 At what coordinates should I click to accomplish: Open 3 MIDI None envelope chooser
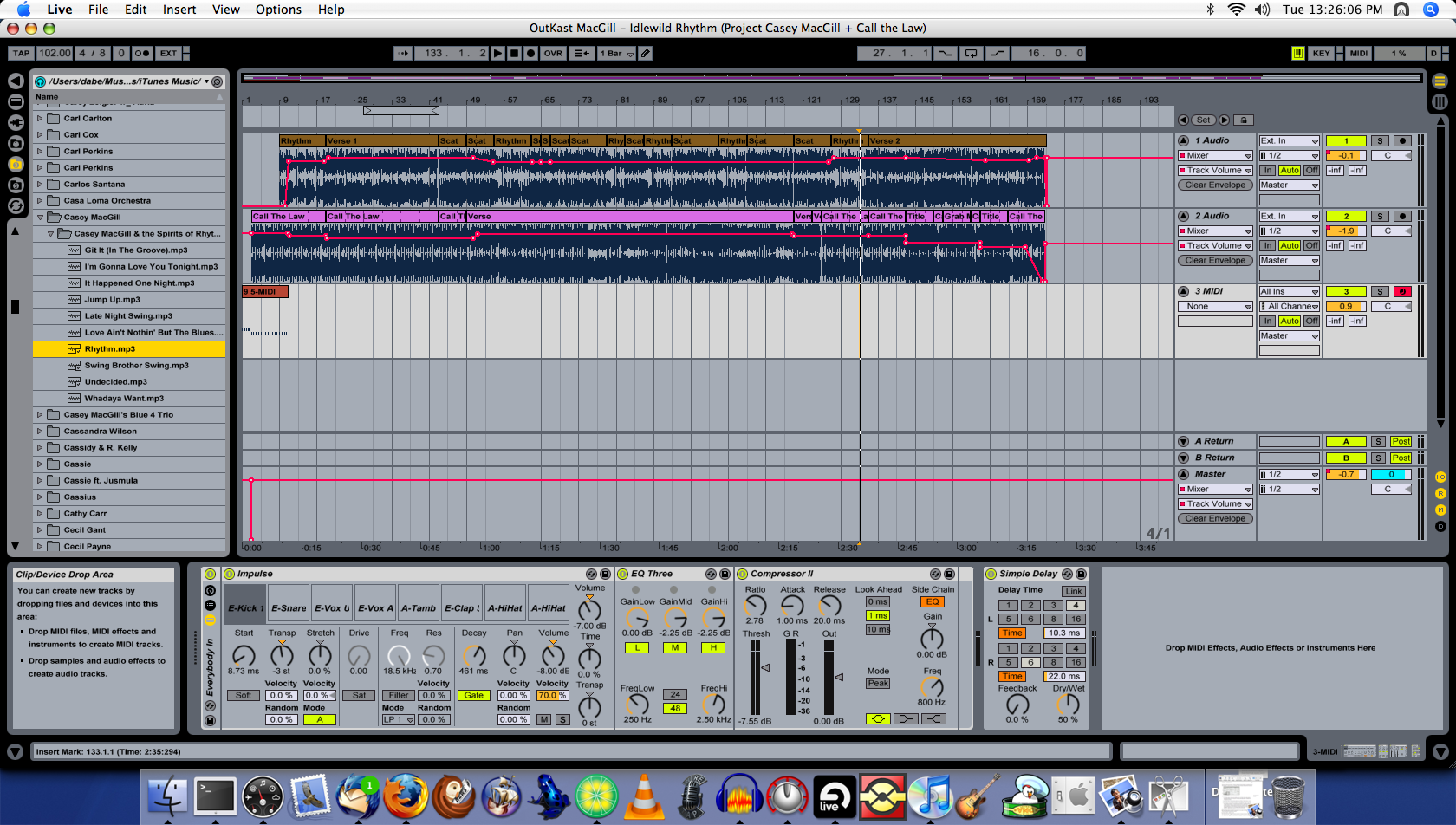pos(1215,307)
